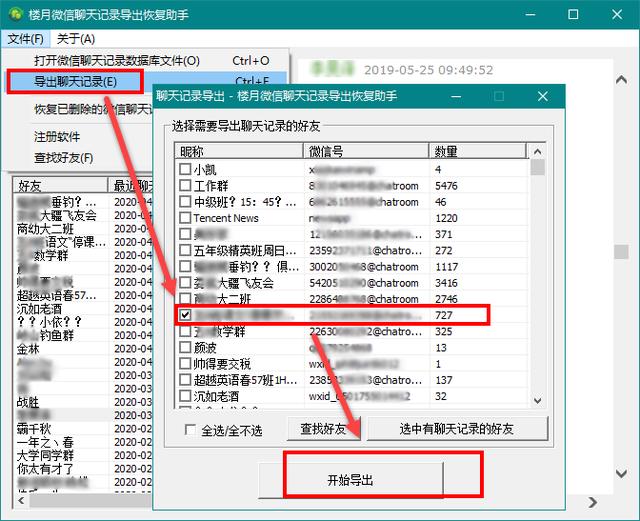Screen dimensions: 640x521
Task: Tick the checkbox for 小凯
Action: (x=185, y=169)
